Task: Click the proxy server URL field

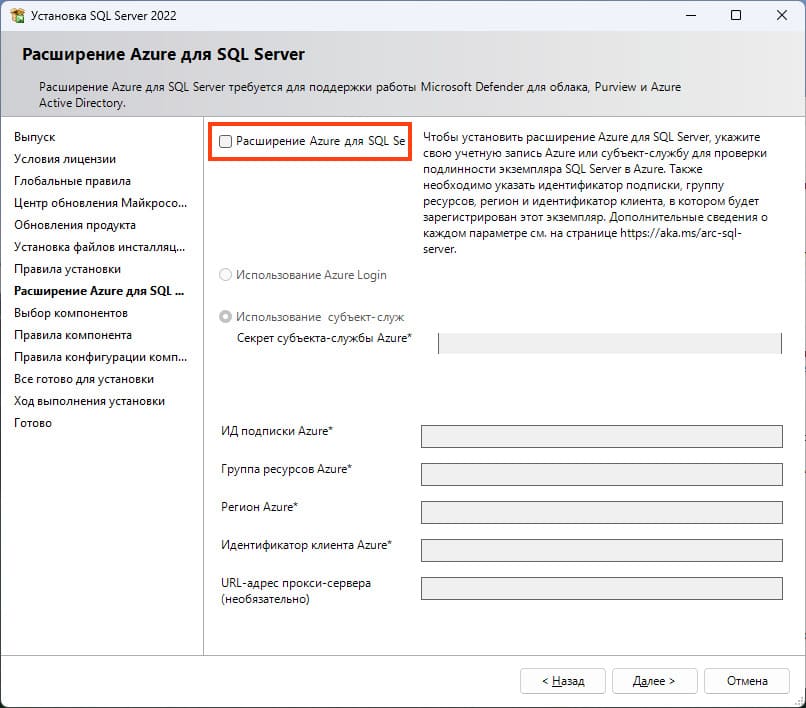Action: point(601,589)
